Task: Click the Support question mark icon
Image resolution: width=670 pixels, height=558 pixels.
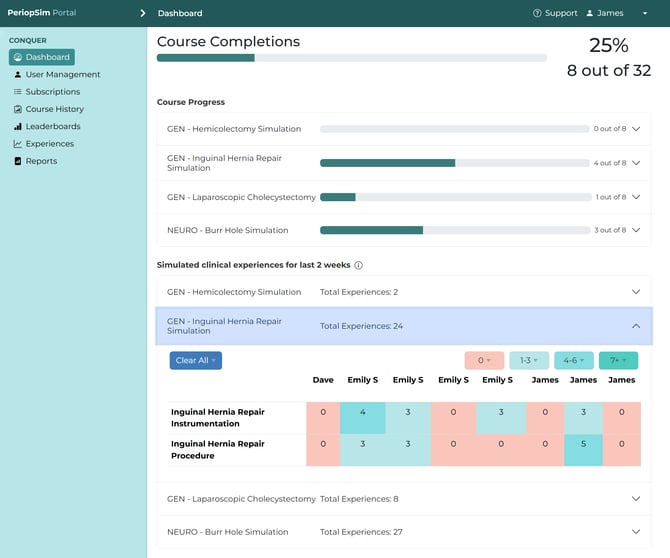Action: pyautogui.click(x=537, y=13)
